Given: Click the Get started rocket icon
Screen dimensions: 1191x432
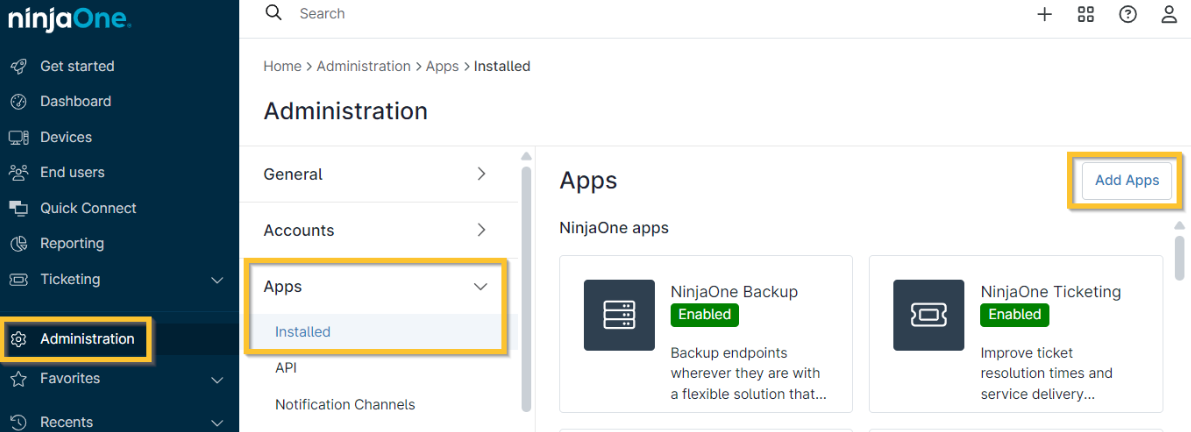Looking at the screenshot, I should pos(18,66).
